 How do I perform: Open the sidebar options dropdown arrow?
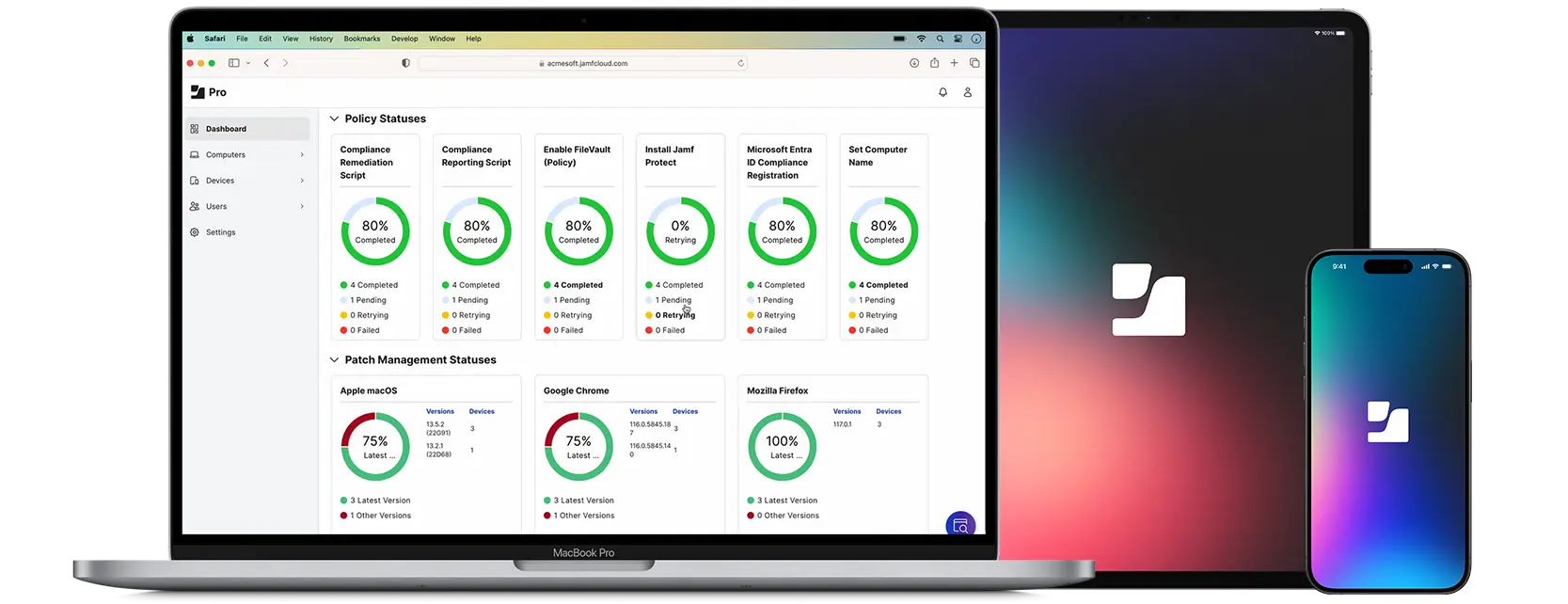(x=248, y=63)
